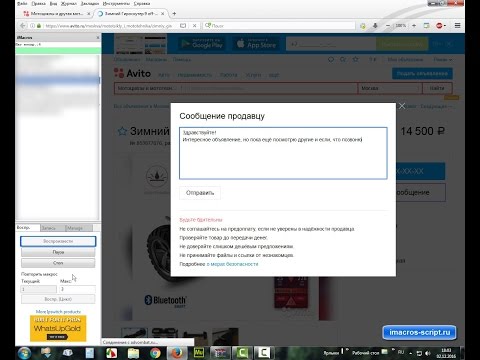
Task: Click RU language indicator in tray
Action: pyautogui.click(x=401, y=352)
